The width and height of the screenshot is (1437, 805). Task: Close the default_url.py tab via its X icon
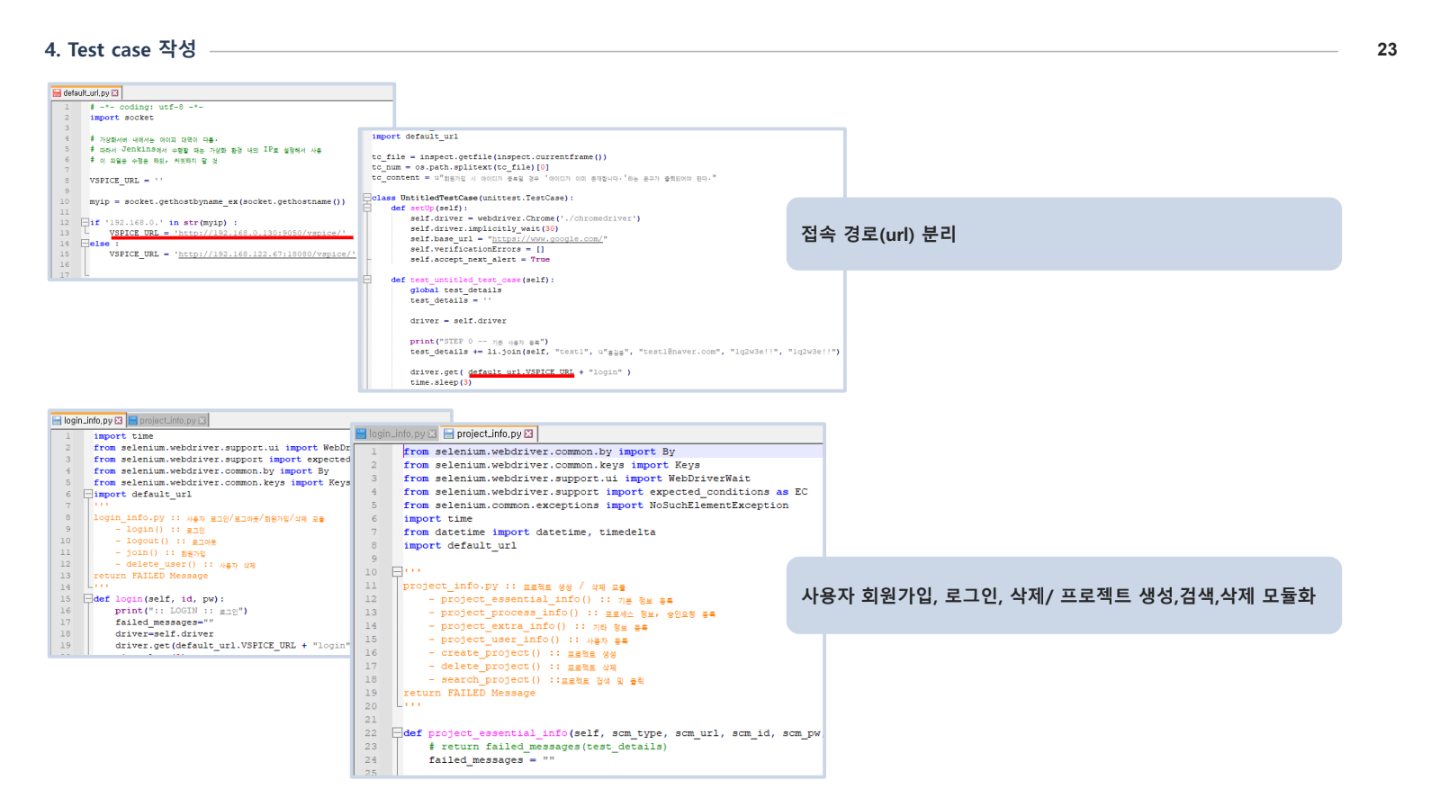pos(115,91)
